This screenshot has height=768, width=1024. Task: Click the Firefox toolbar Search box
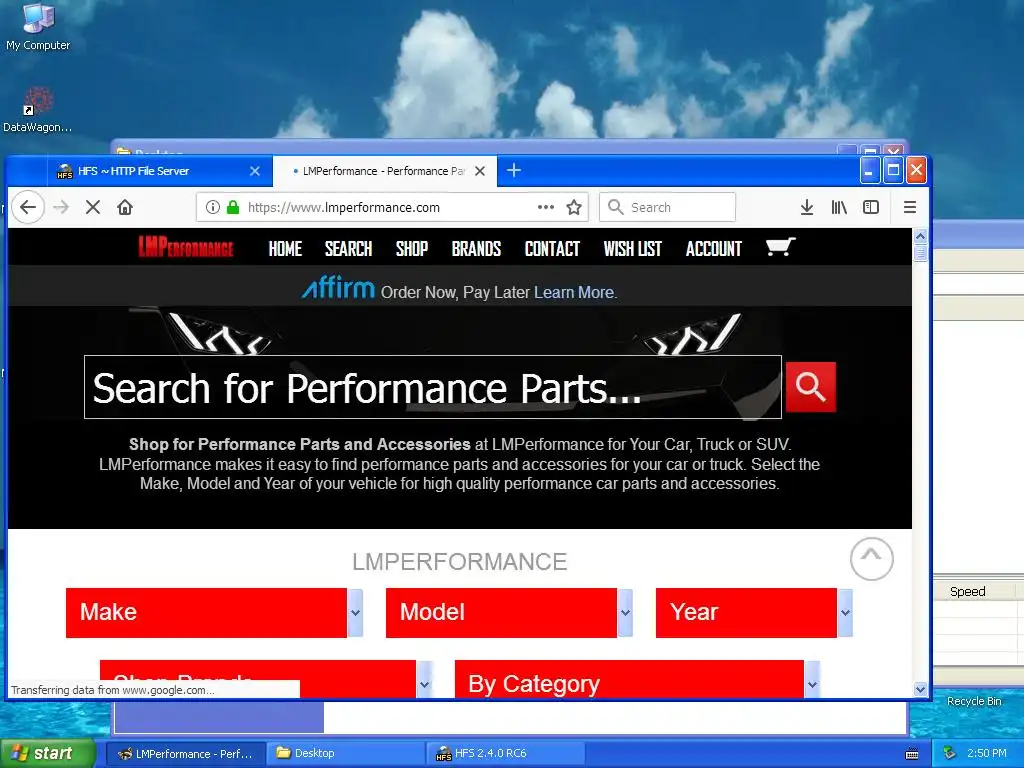point(667,207)
